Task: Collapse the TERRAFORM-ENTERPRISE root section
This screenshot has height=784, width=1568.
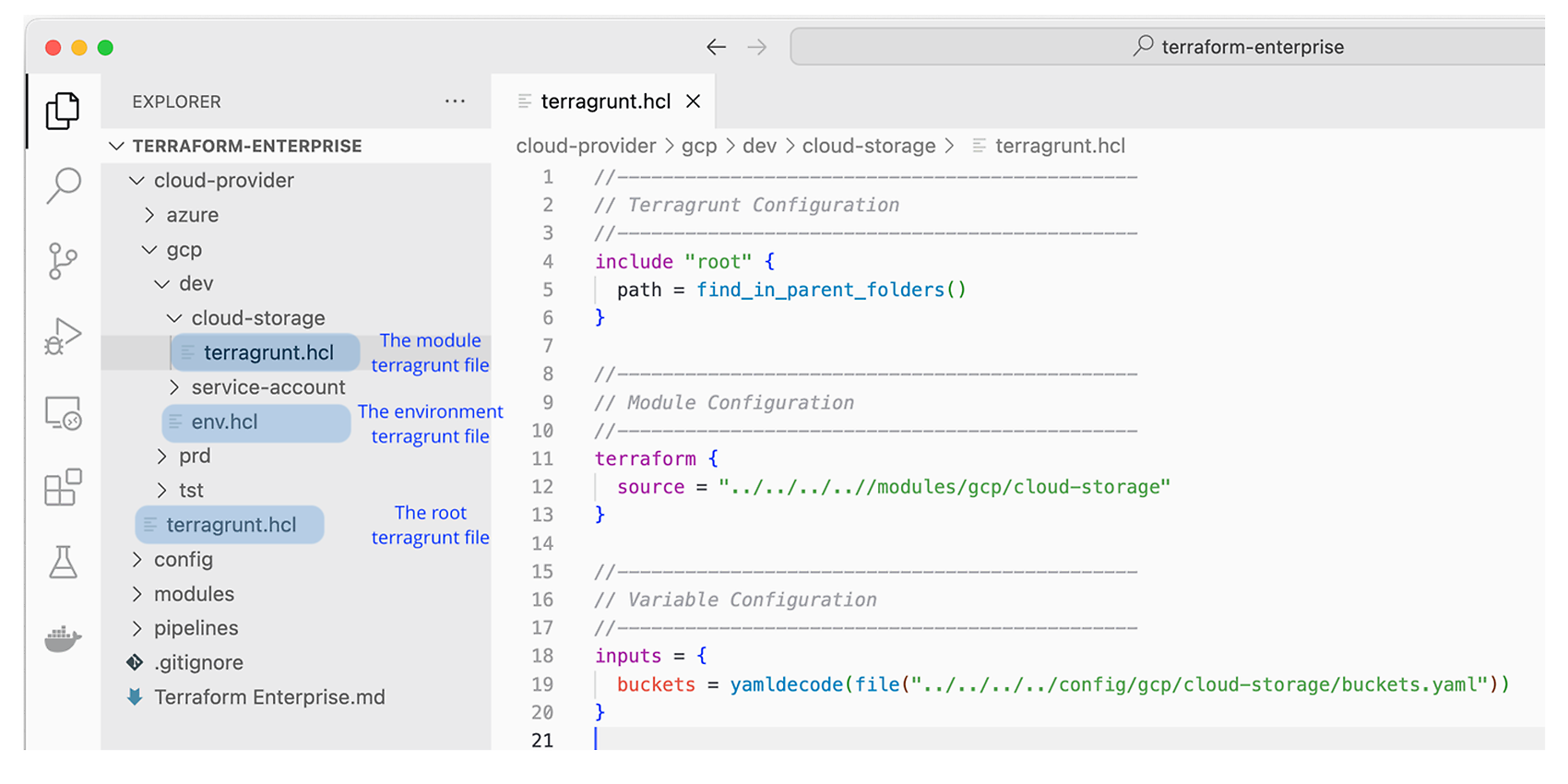Action: pos(116,146)
